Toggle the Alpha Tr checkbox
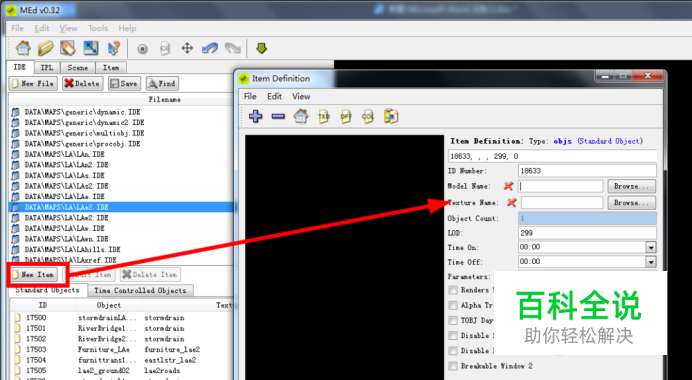This screenshot has height=380, width=692. click(453, 305)
